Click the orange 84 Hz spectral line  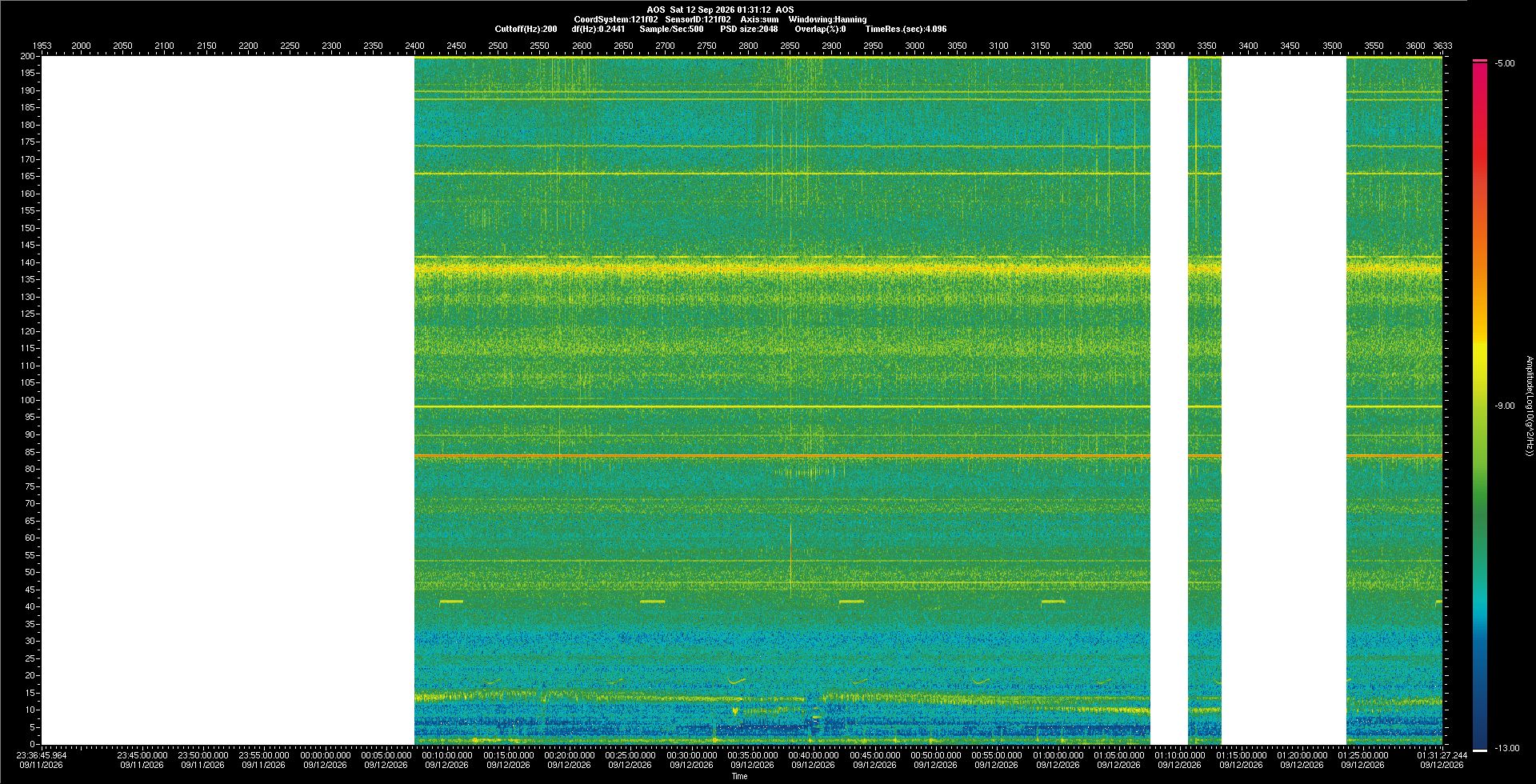tap(782, 456)
